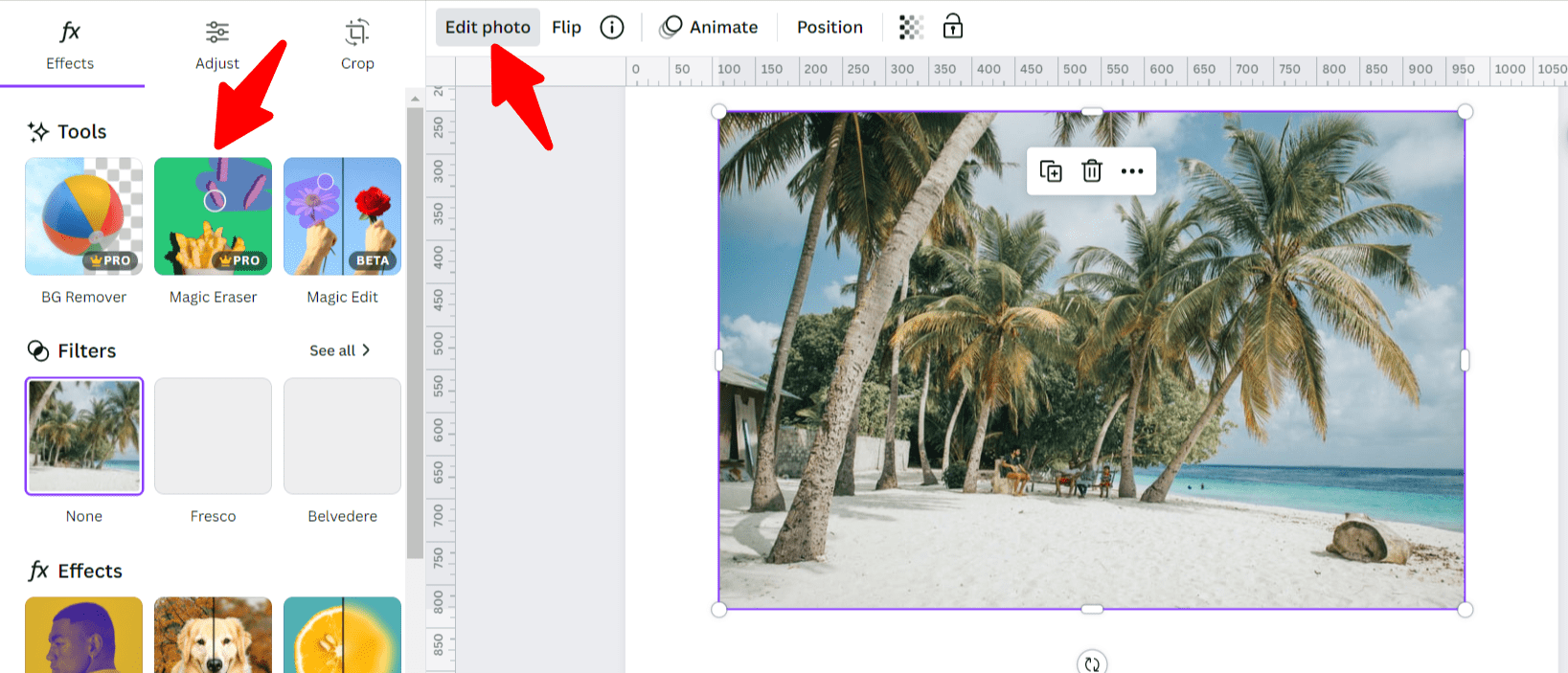Image resolution: width=1568 pixels, height=673 pixels.
Task: Click the left panel vertical scrollbar
Action: 415,331
